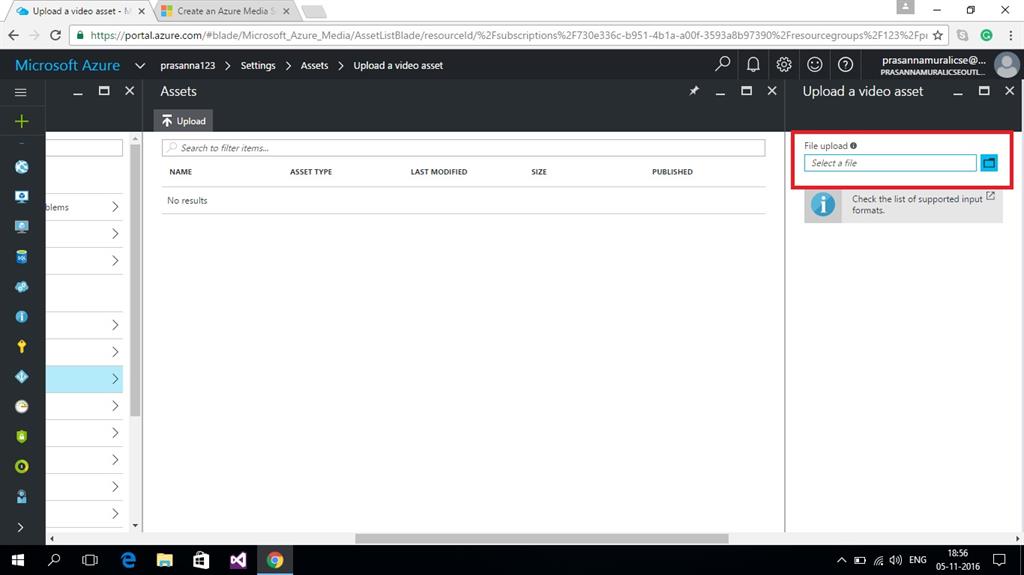Open Task View on the taskbar
Image resolution: width=1024 pixels, height=575 pixels.
[90, 560]
